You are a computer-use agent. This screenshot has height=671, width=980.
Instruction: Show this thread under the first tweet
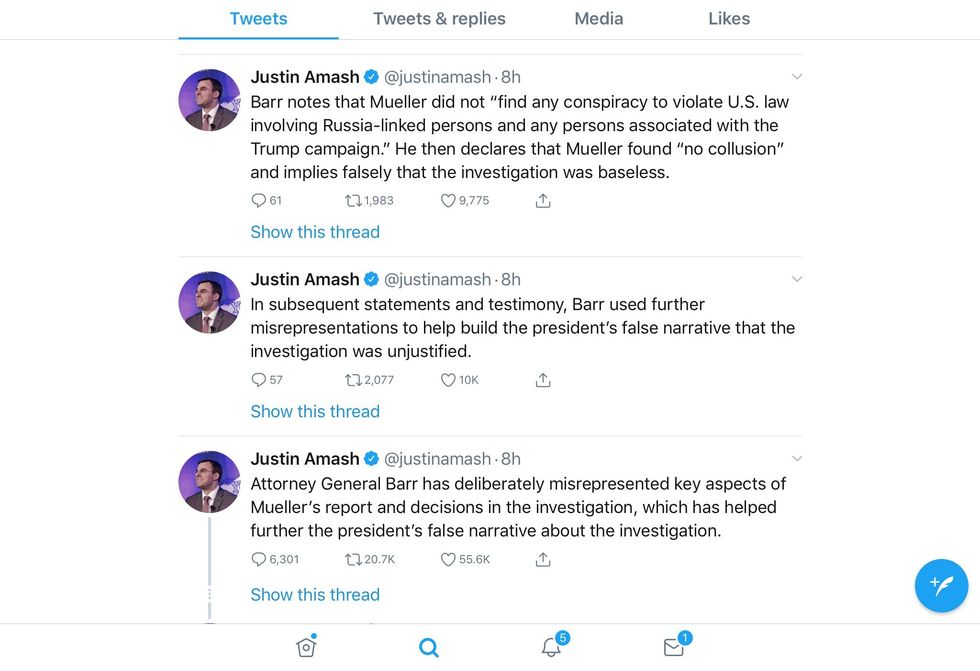click(x=315, y=232)
